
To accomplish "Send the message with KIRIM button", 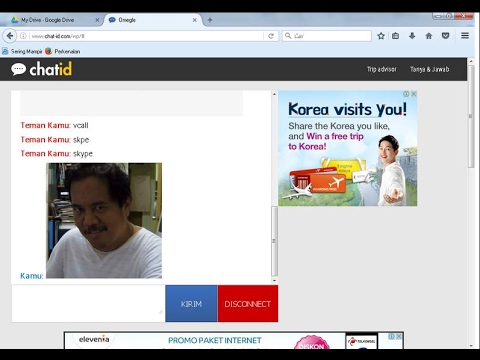I will coord(191,304).
